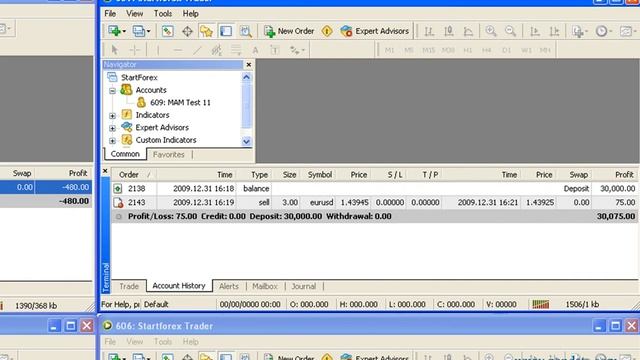The width and height of the screenshot is (640, 360).
Task: Select the Text Label tool
Action: pos(275,50)
